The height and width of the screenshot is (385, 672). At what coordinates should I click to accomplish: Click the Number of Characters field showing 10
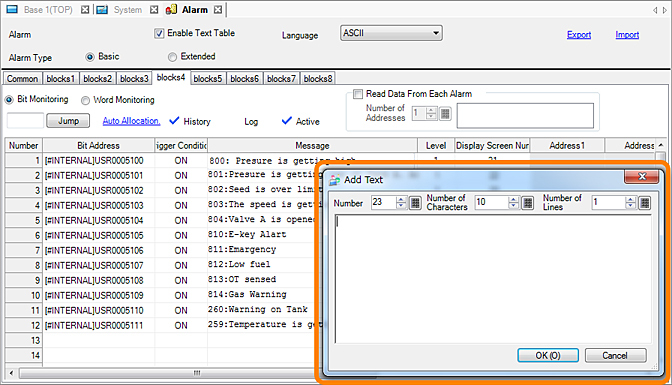(491, 202)
